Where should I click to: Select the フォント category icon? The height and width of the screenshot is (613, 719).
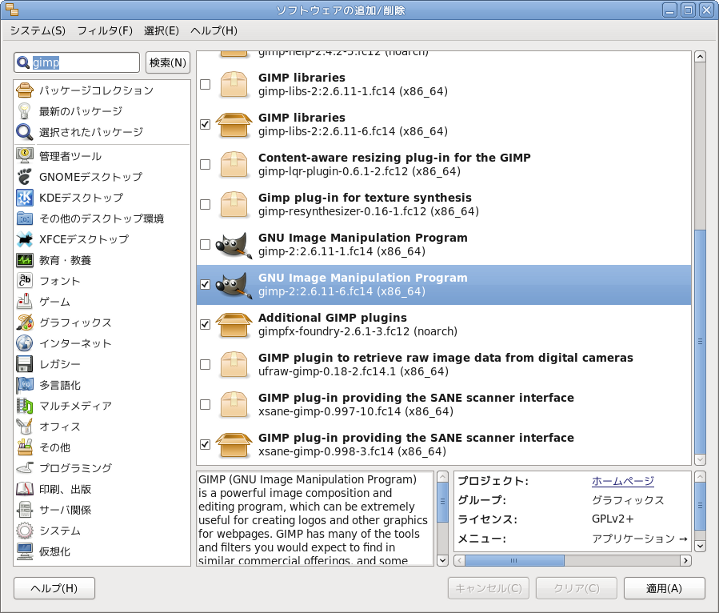(25, 281)
